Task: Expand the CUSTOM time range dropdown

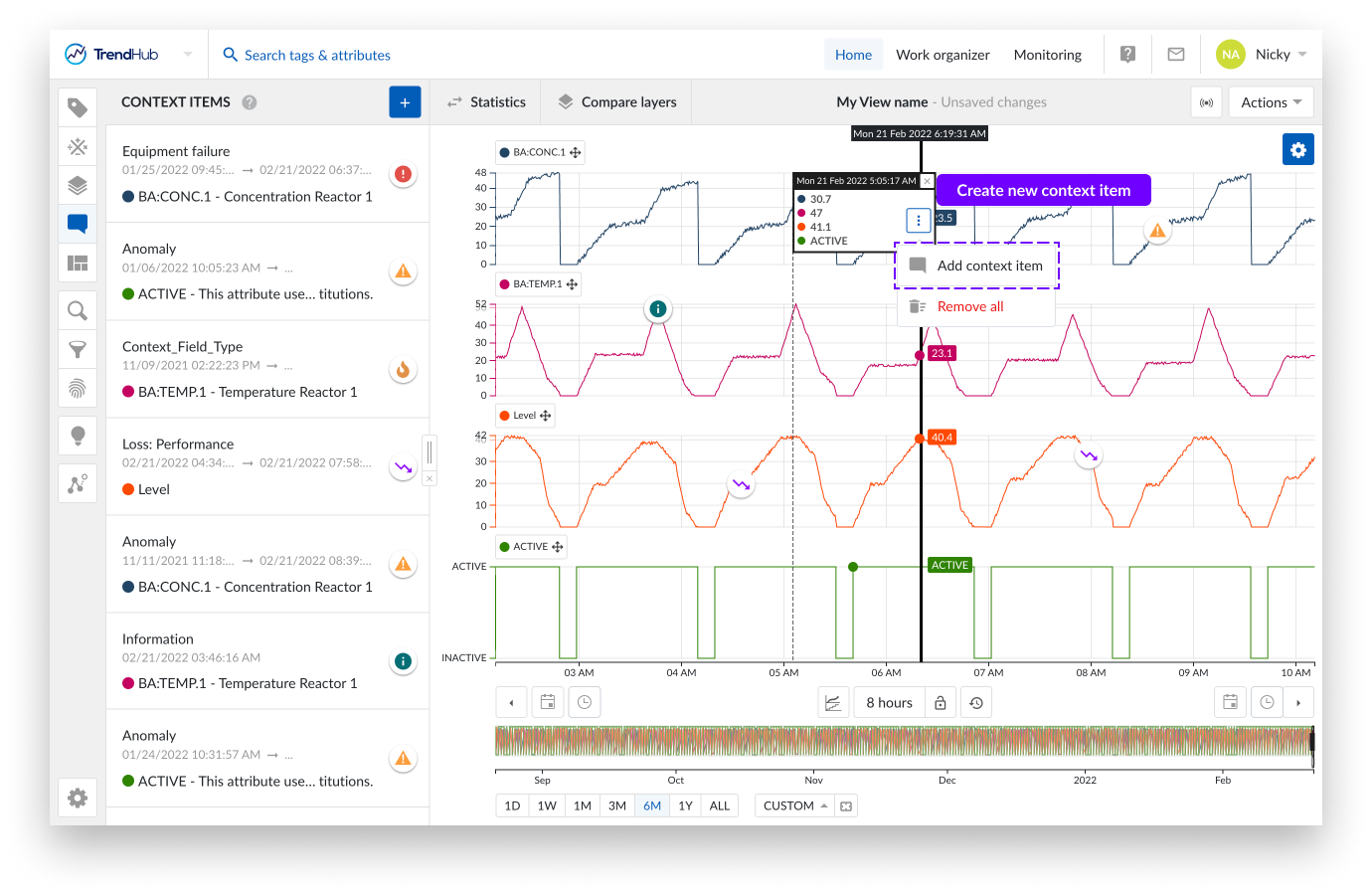Action: click(x=794, y=805)
